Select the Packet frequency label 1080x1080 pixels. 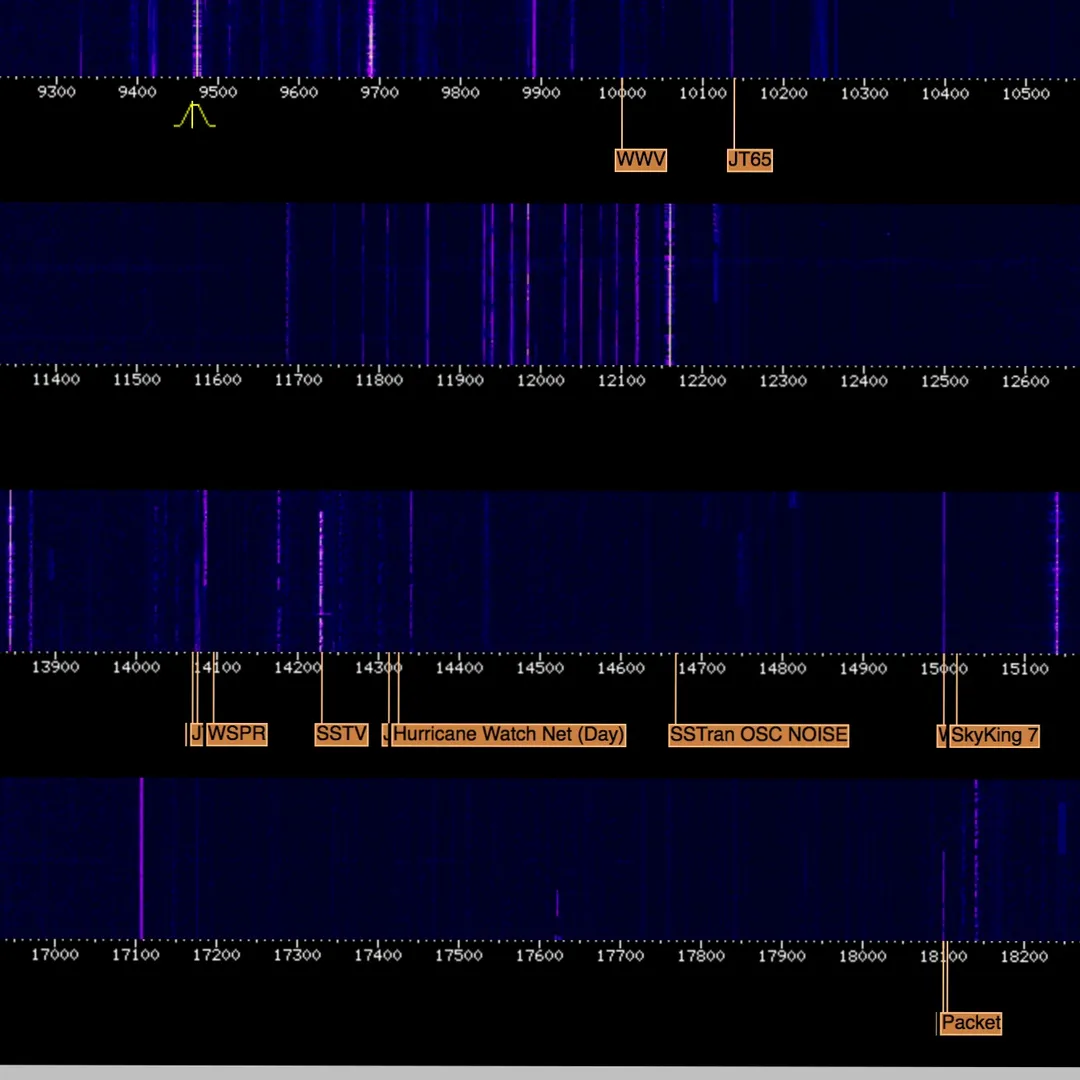pyautogui.click(x=971, y=1023)
